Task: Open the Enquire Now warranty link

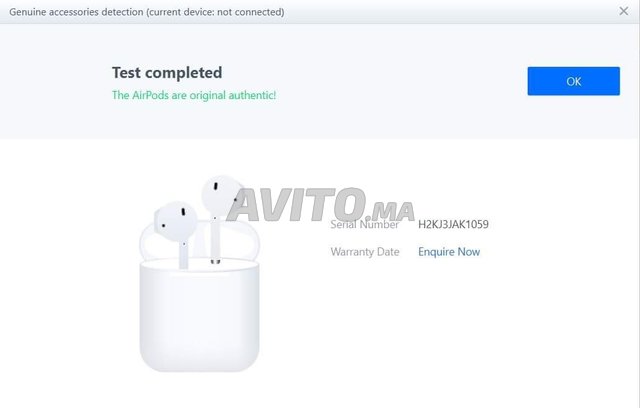Action: click(x=449, y=252)
